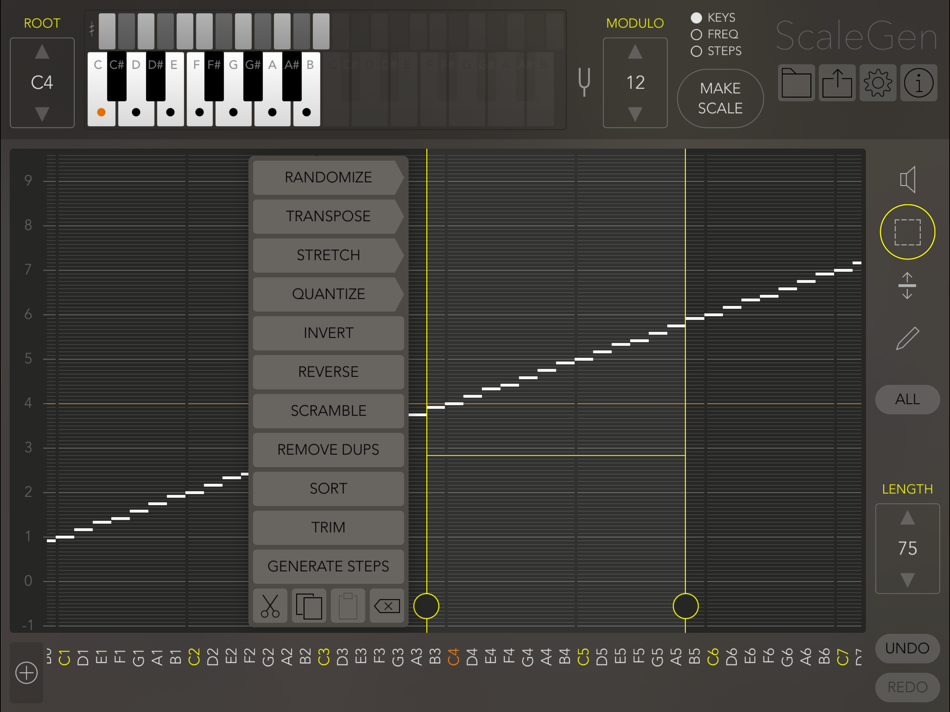Click the UNDO button
950x712 pixels.
coord(907,648)
